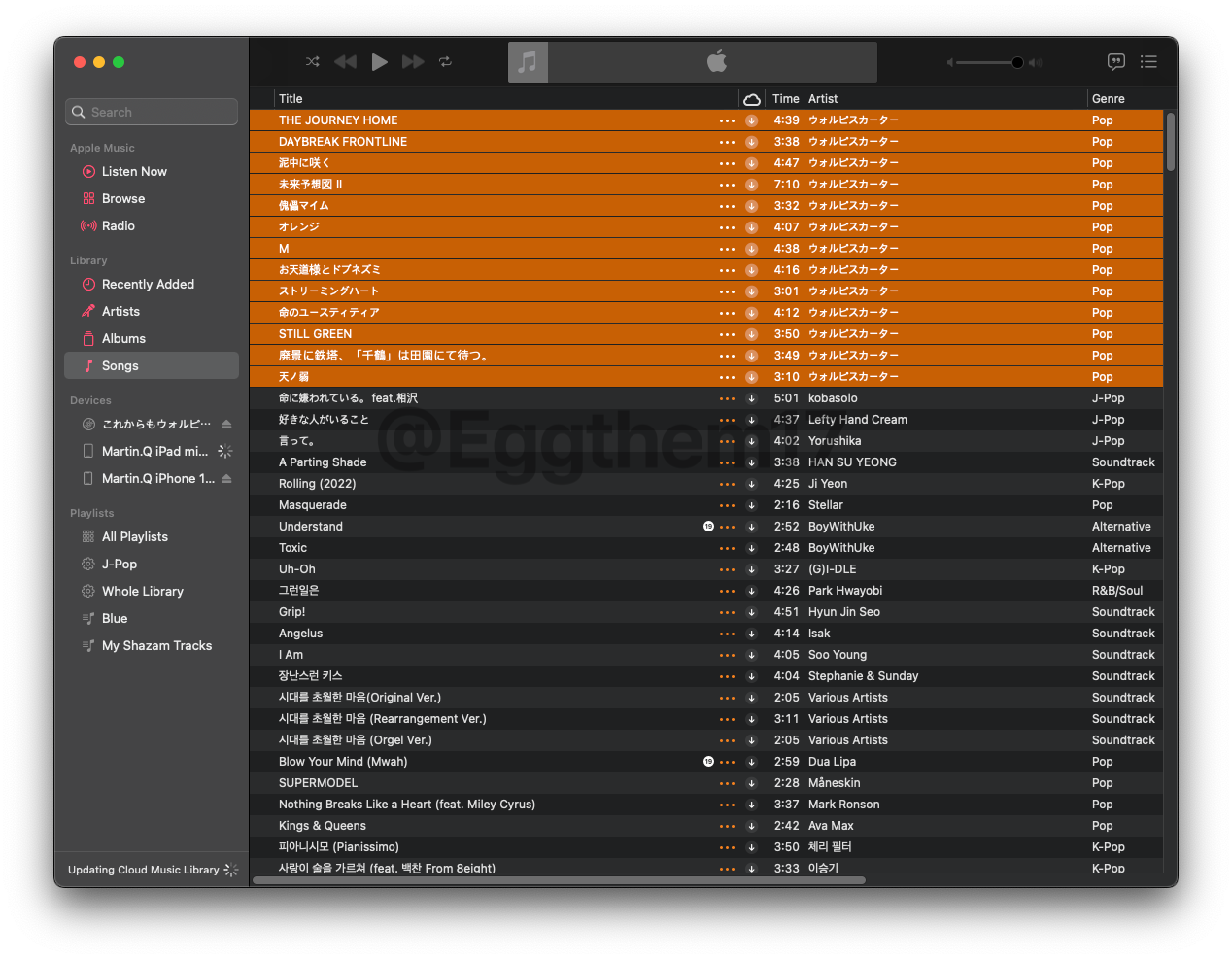The height and width of the screenshot is (959, 1232).
Task: Open more options for THE JOURNEY HOME
Action: coord(727,120)
